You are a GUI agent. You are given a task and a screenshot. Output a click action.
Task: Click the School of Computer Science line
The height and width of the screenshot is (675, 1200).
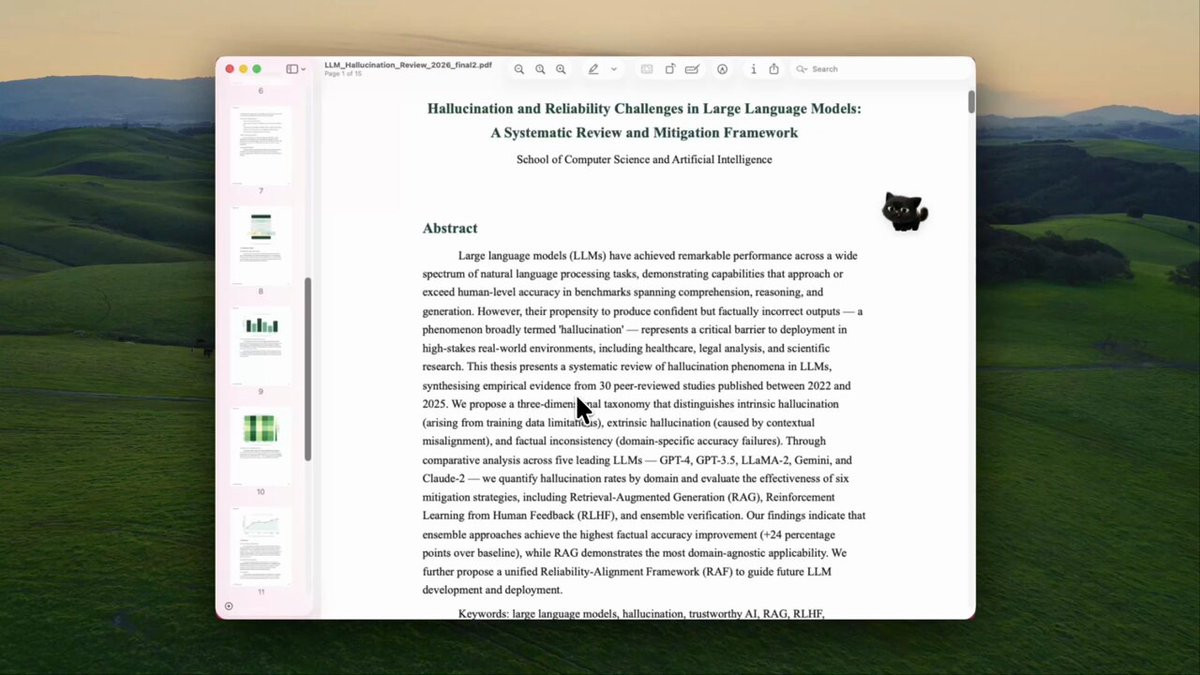[644, 159]
